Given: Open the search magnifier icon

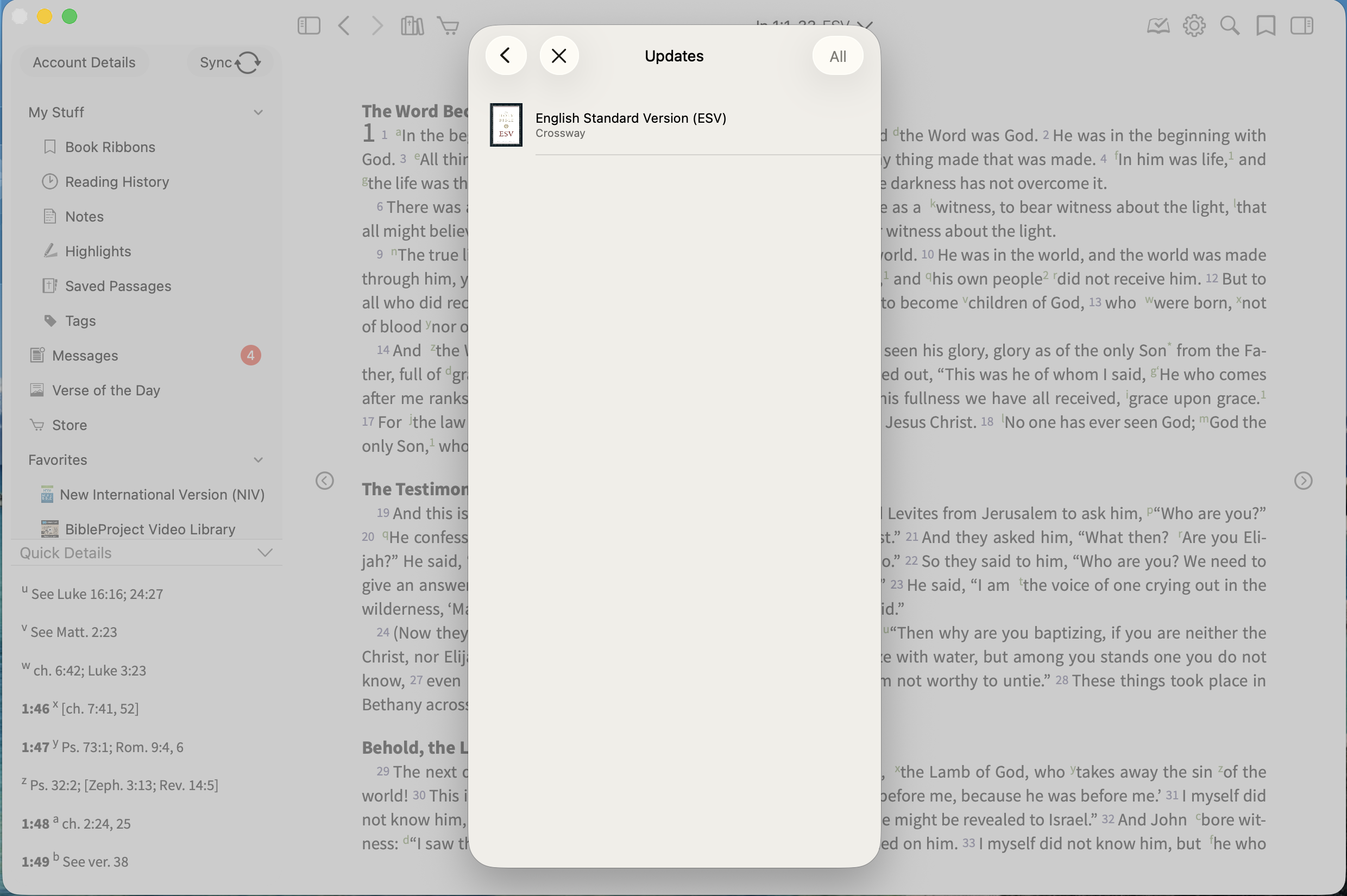Looking at the screenshot, I should tap(1230, 26).
